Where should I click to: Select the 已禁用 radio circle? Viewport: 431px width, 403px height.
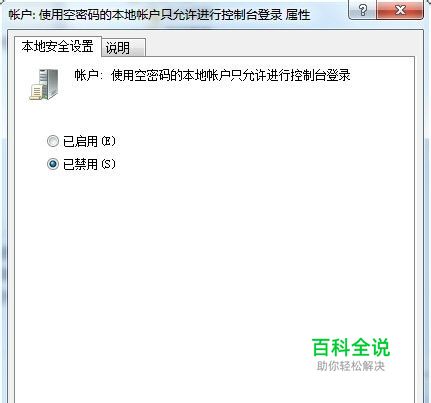tap(53, 164)
